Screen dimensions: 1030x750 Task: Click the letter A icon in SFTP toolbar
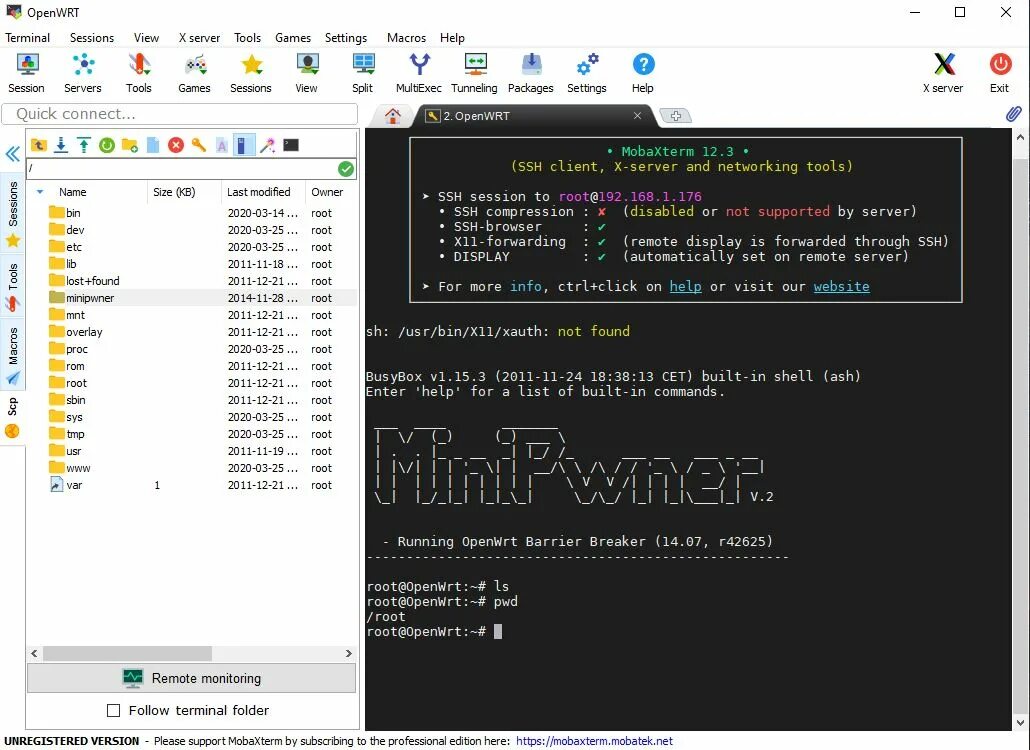[221, 145]
